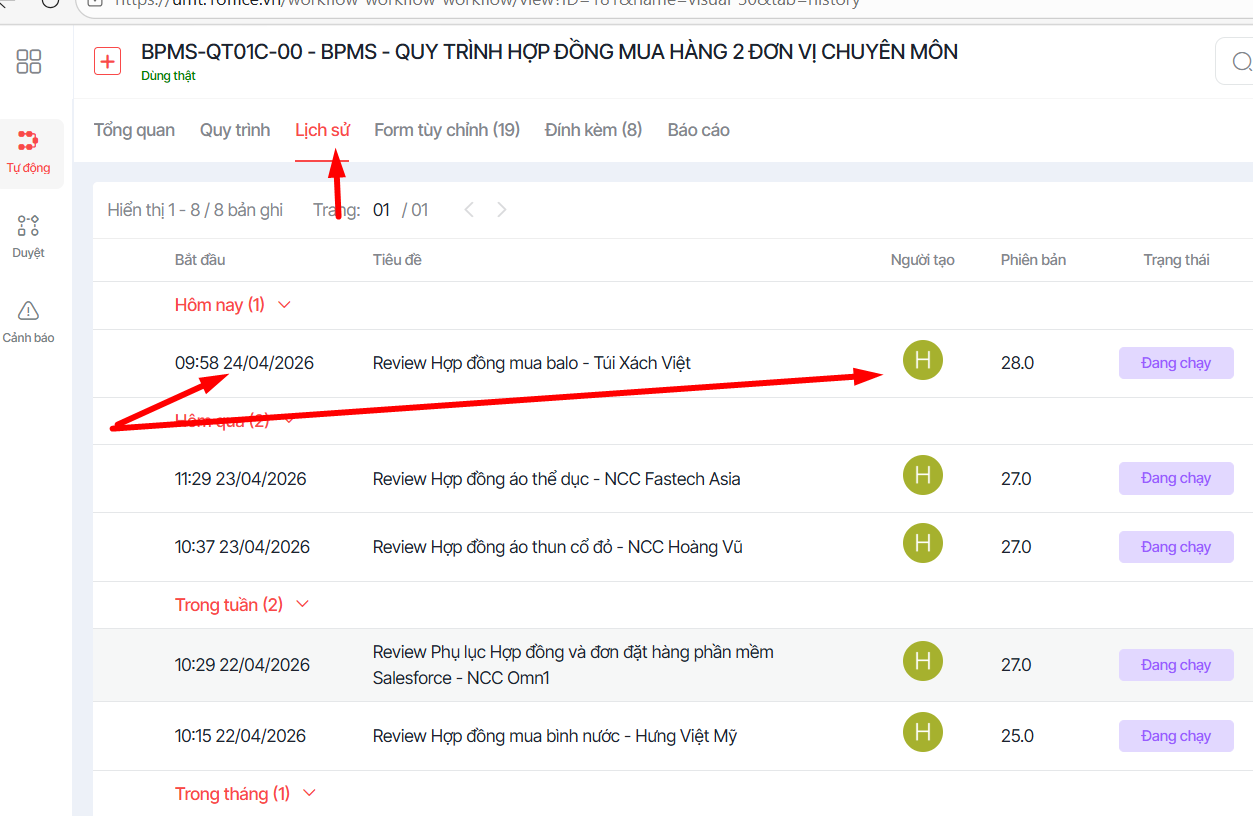Collapse the Hôm nay group
Screen dimensions: 1253x816
pyautogui.click(x=284, y=305)
